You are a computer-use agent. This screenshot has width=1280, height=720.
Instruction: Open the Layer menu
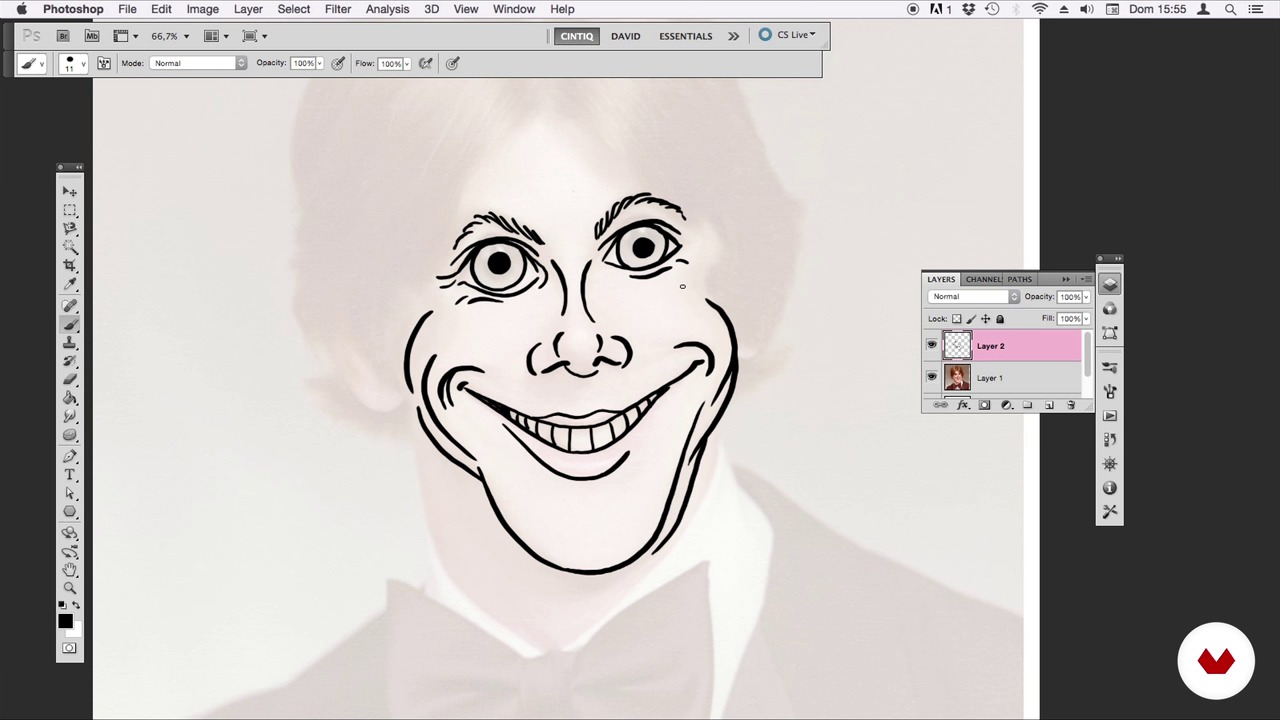point(248,9)
